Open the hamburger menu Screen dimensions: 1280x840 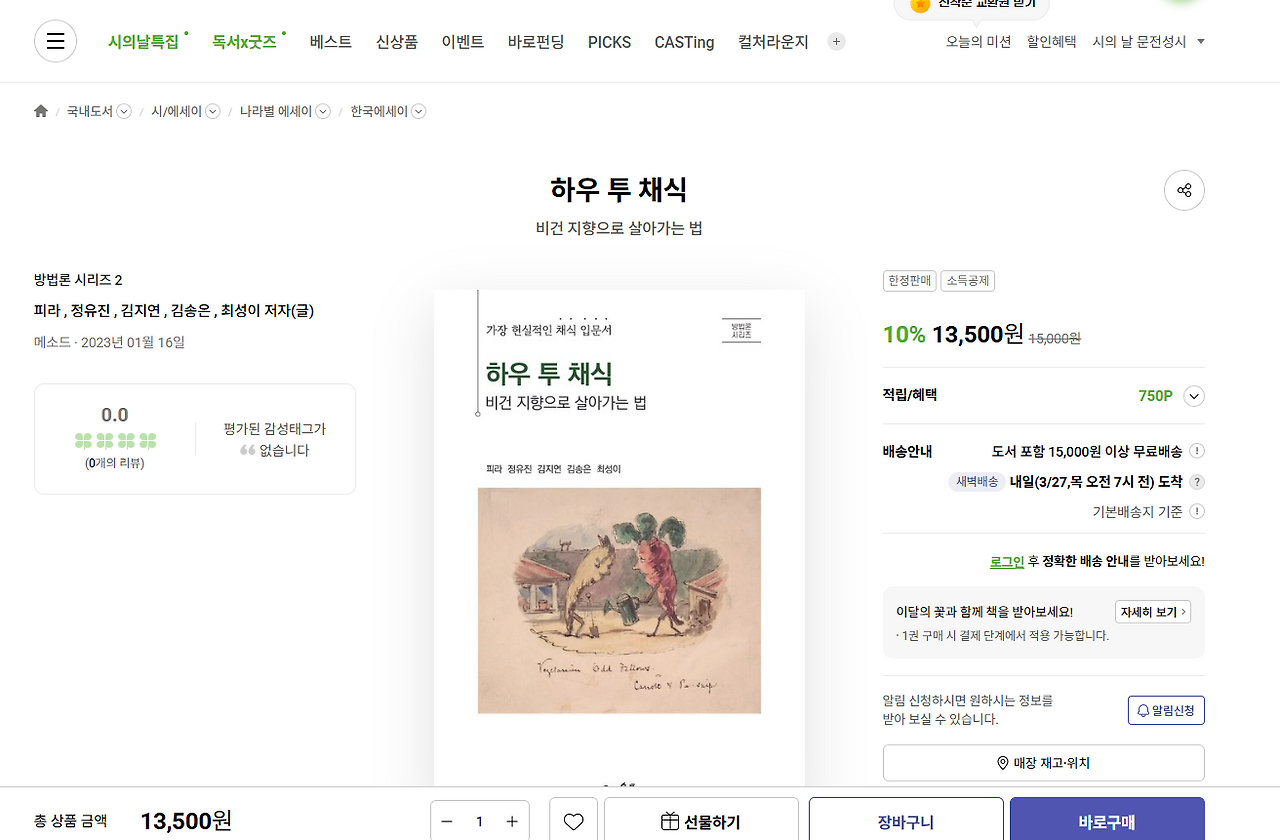[x=56, y=41]
